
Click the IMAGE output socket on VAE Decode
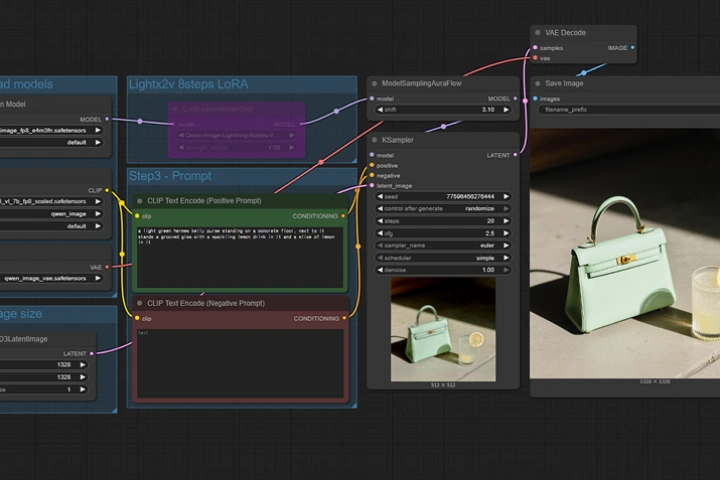[x=632, y=47]
